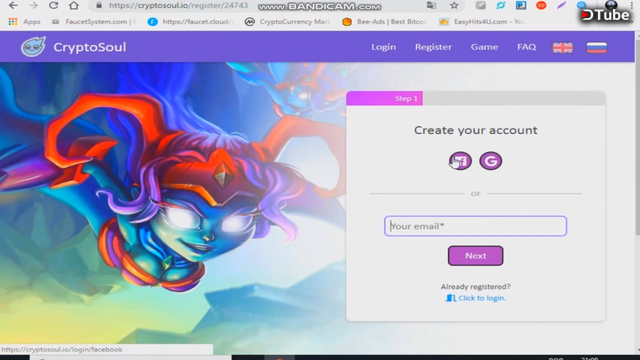Click the browser back arrow

pos(13,6)
